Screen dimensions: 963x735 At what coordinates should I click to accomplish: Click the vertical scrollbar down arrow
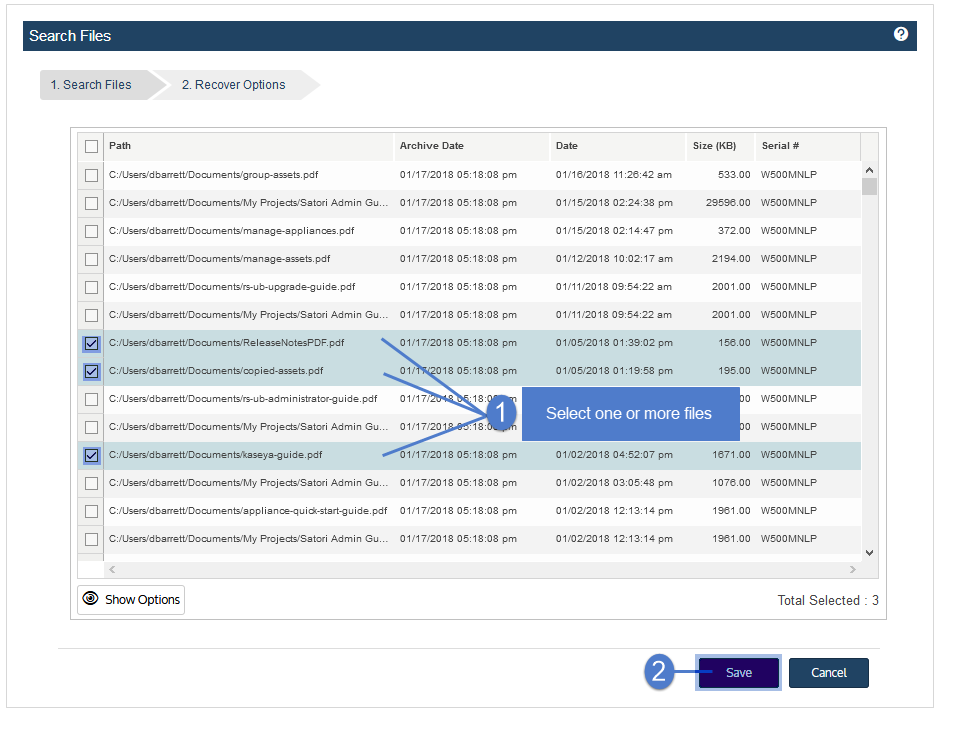[x=869, y=553]
